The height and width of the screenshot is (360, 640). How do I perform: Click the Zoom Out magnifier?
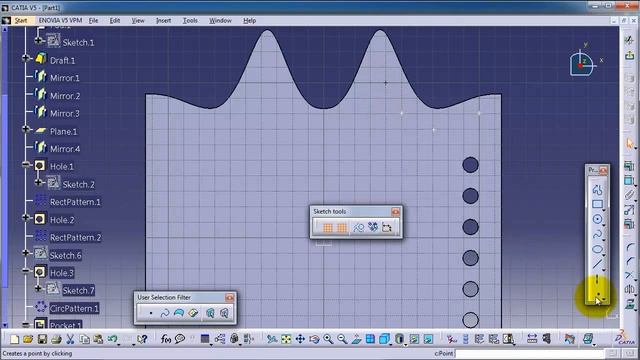[342, 339]
